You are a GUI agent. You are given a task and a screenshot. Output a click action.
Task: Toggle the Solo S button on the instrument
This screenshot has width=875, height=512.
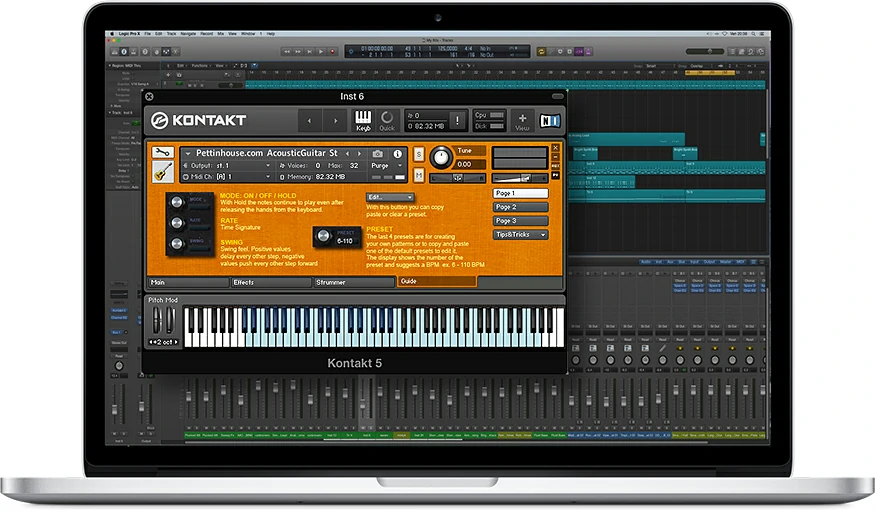419,154
